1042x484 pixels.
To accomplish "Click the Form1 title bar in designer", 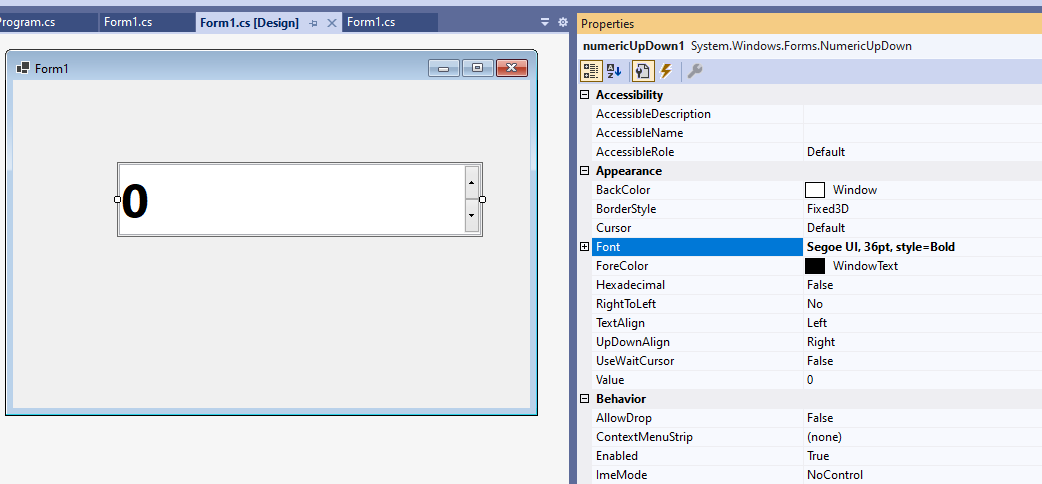I will point(271,68).
